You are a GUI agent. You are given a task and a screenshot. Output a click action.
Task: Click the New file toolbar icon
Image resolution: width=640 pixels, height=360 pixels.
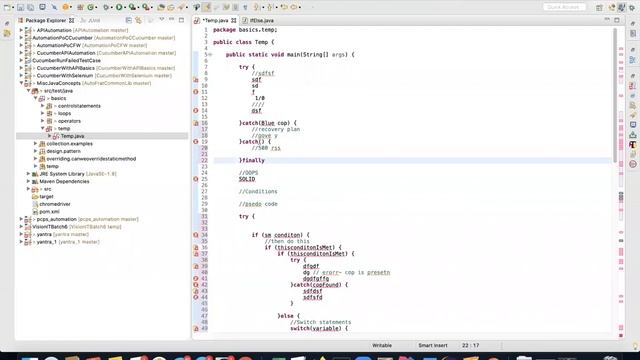pos(7,7)
